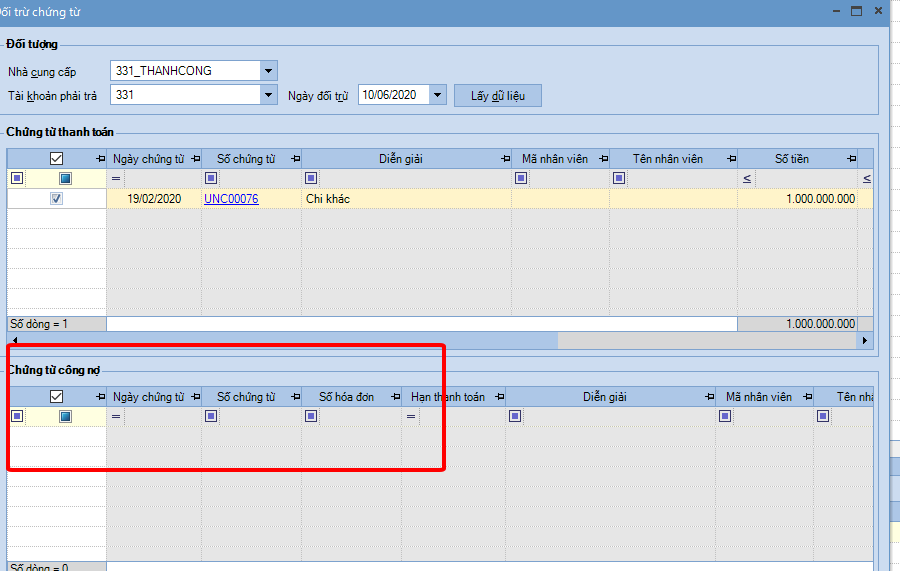900x571 pixels.
Task: Click the Lấy dữ liệu button
Action: [x=498, y=96]
